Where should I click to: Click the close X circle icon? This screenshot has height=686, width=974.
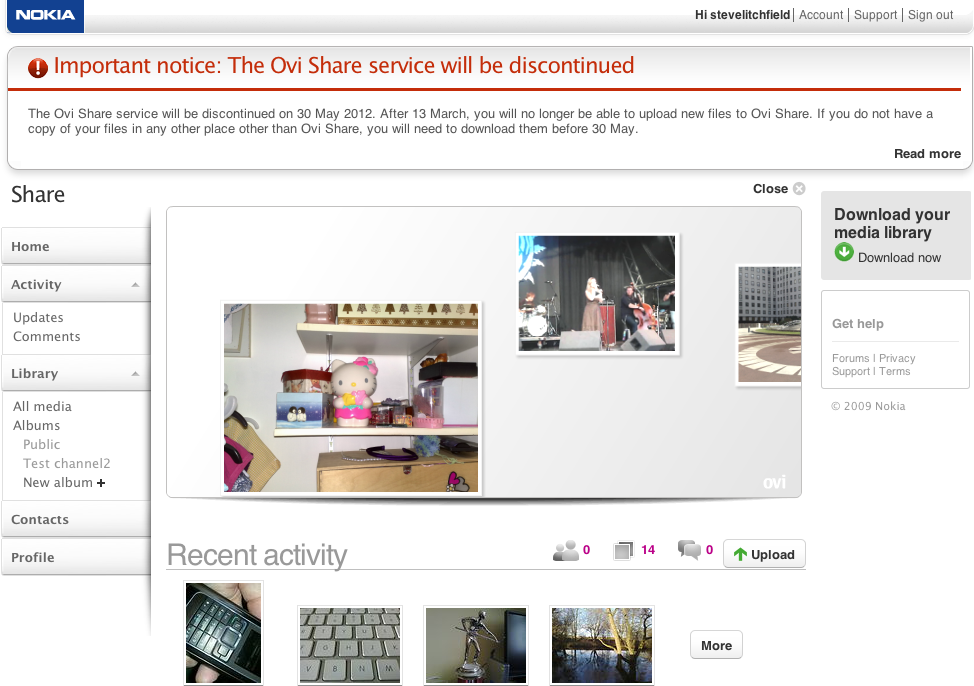pyautogui.click(x=799, y=188)
